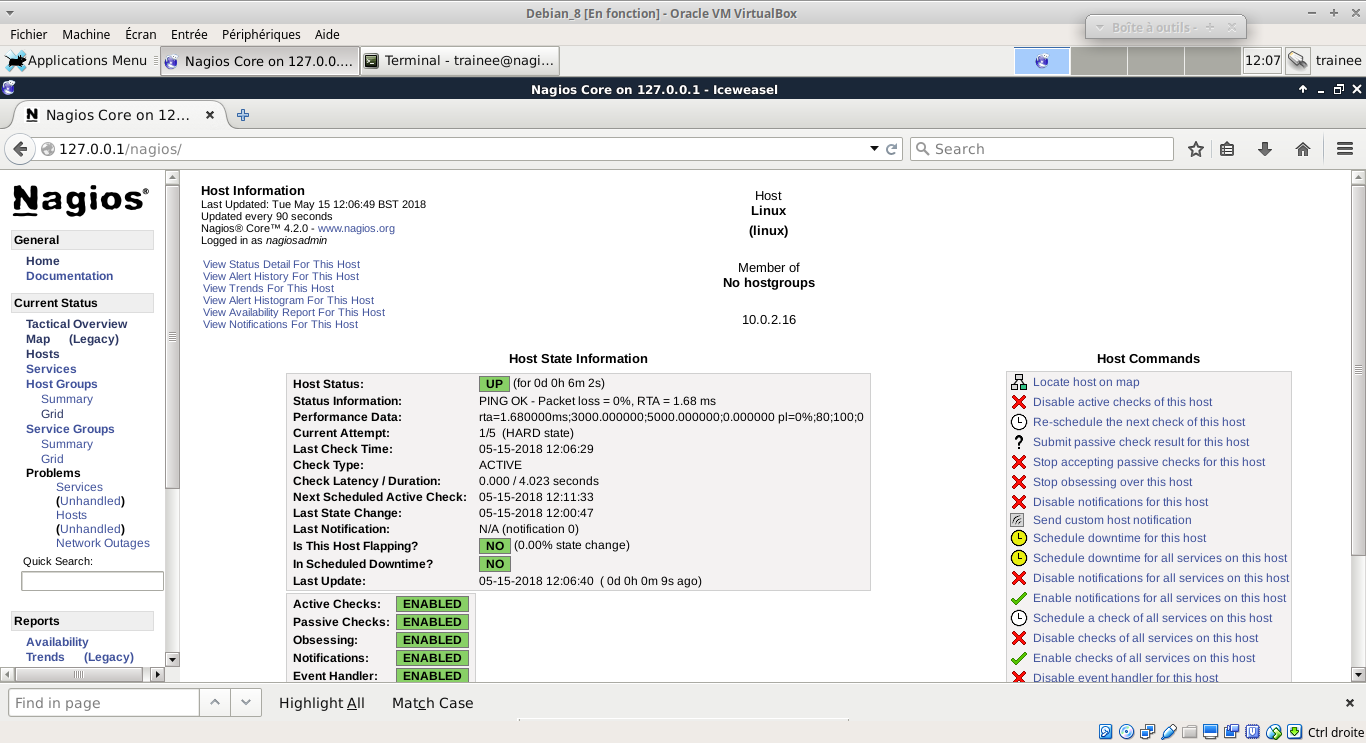Open Network Outages in the sidebar

(x=103, y=543)
